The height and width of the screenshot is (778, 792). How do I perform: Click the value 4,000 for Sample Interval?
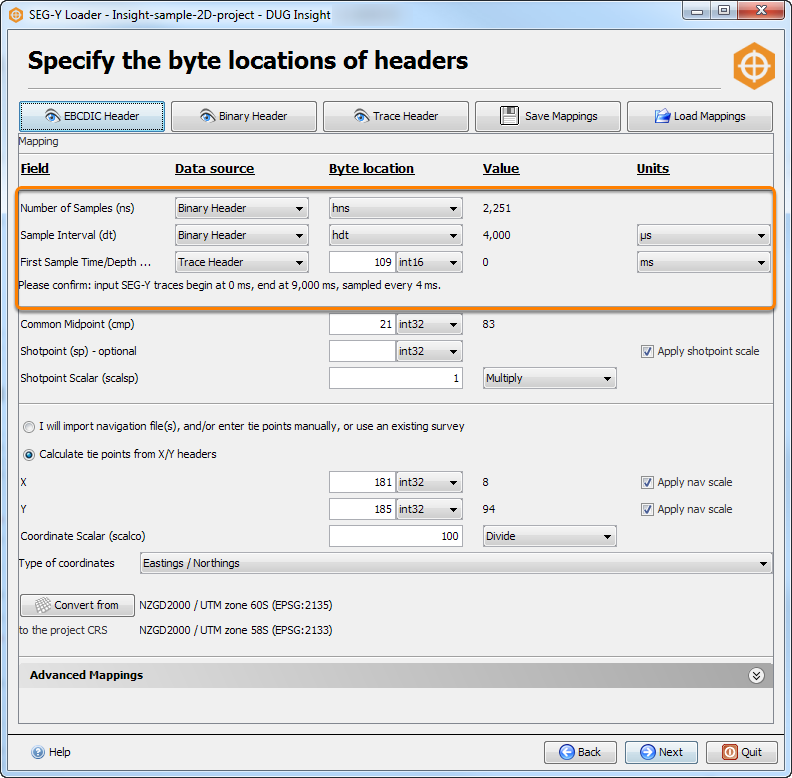(497, 235)
